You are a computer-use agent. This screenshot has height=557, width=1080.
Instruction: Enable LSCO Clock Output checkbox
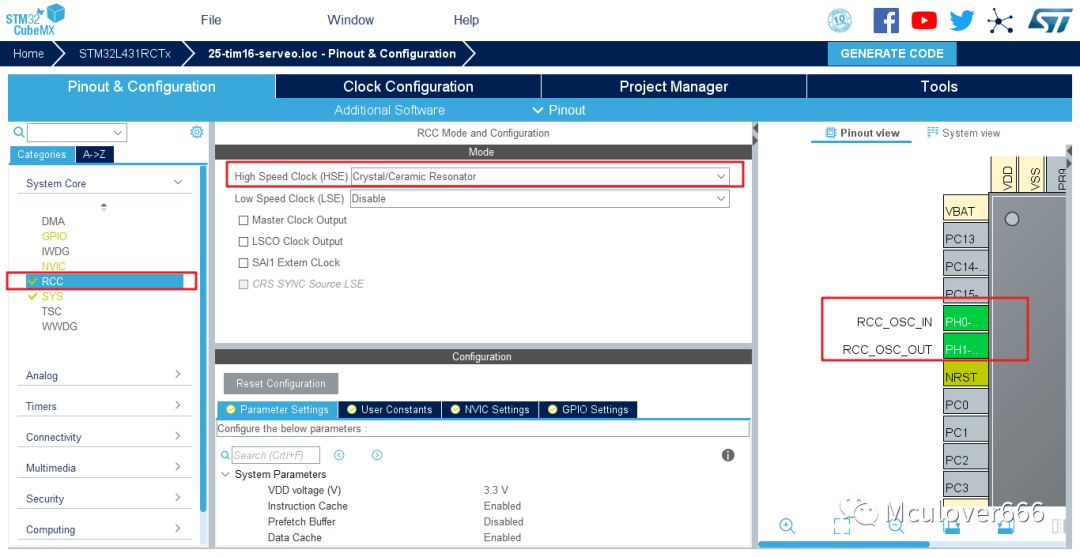click(243, 242)
